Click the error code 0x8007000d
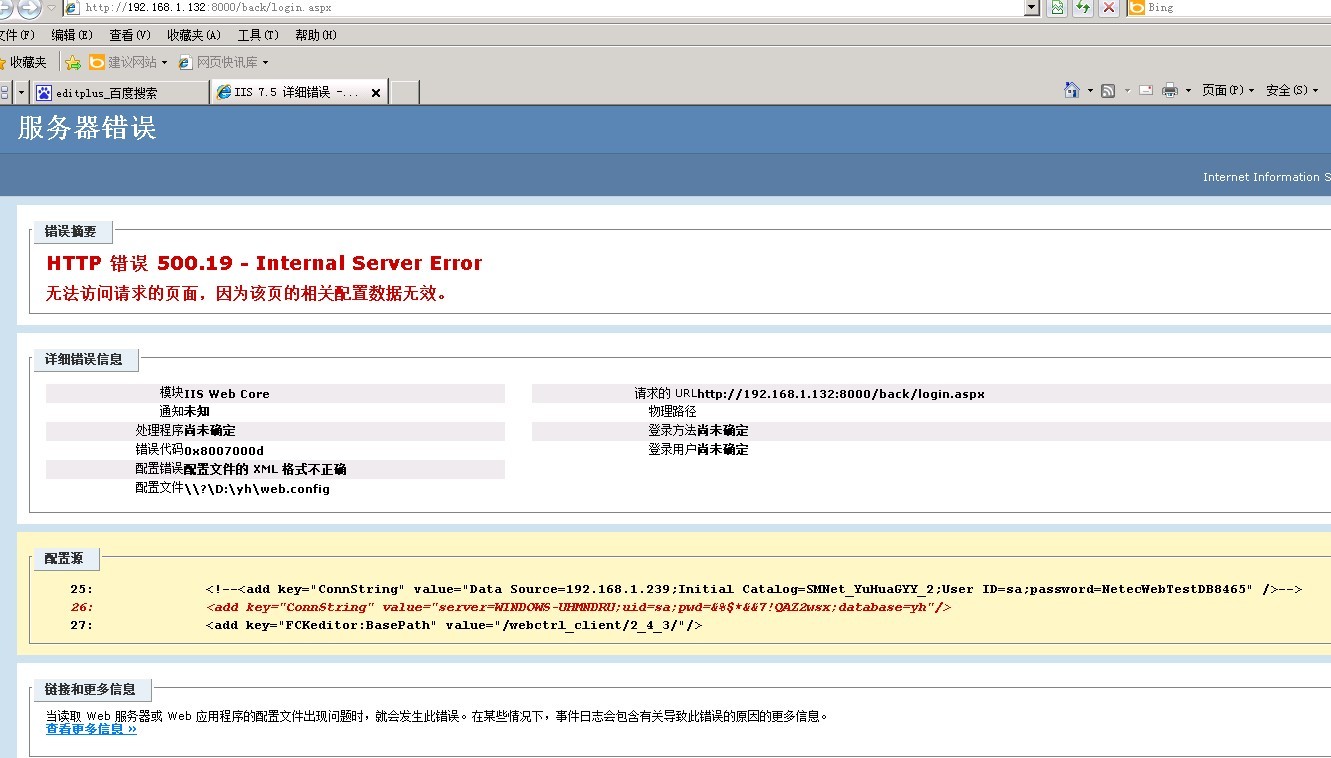1331x758 pixels. tap(224, 450)
